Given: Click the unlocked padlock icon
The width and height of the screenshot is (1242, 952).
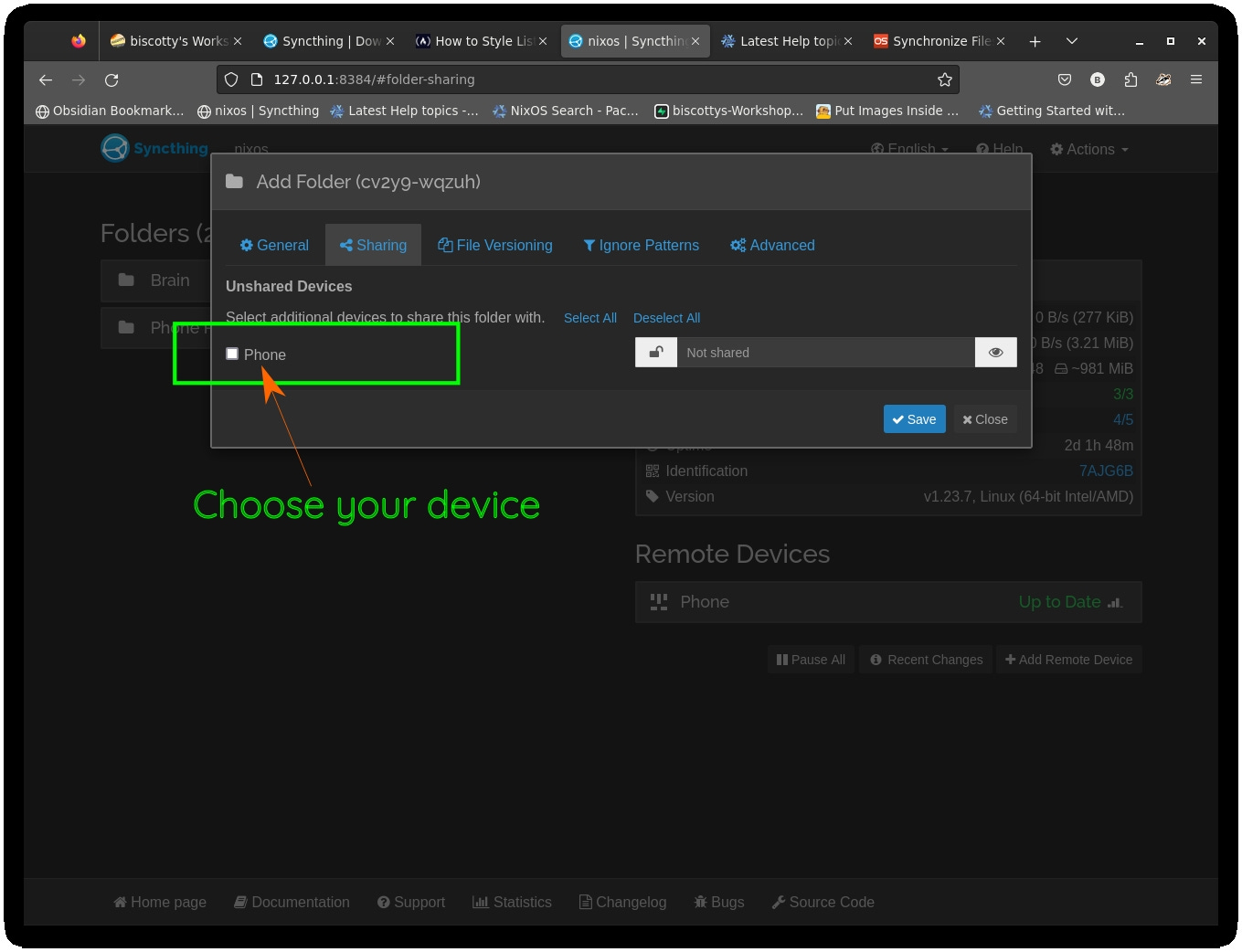Looking at the screenshot, I should (656, 353).
